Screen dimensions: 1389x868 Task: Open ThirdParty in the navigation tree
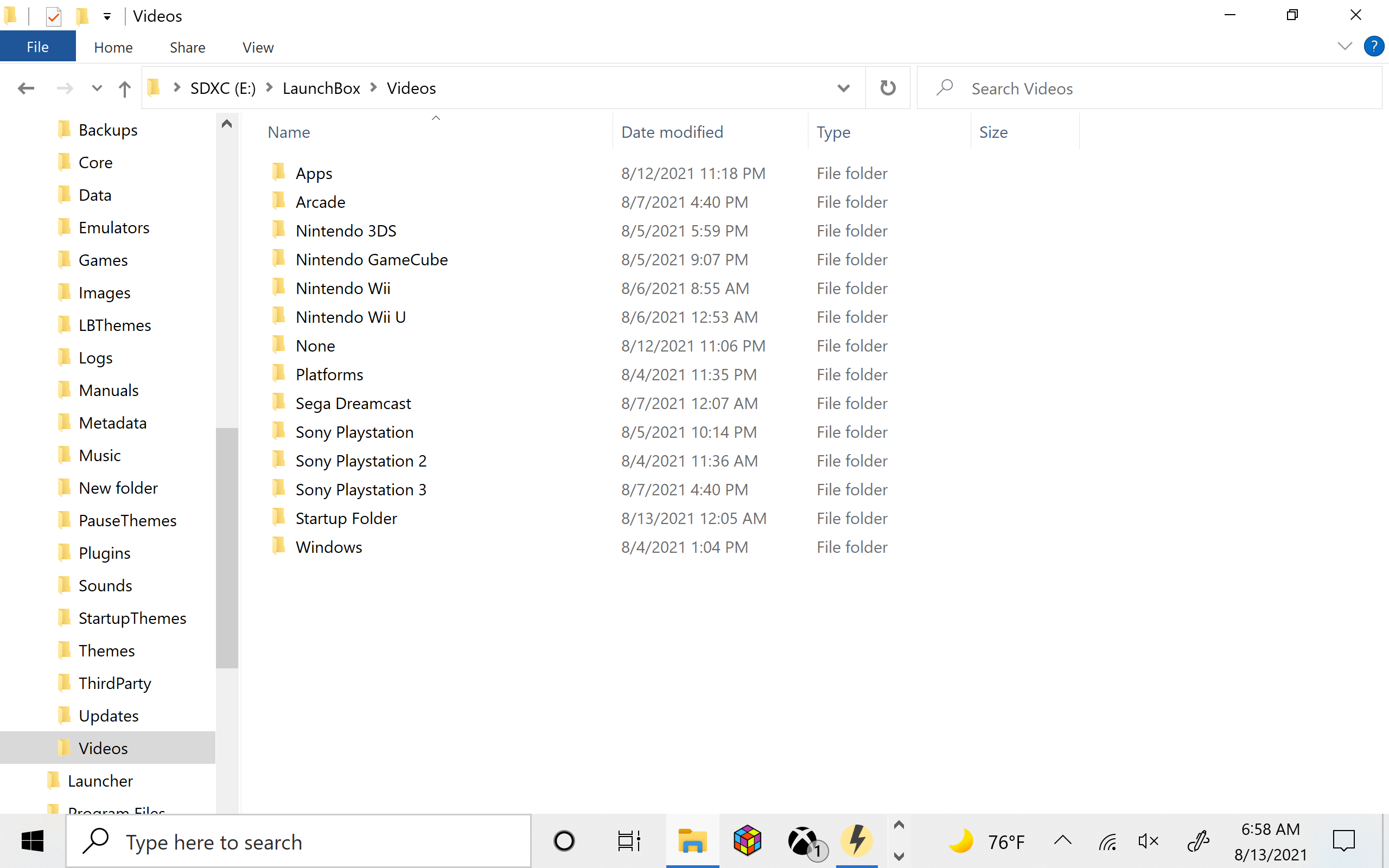point(115,683)
